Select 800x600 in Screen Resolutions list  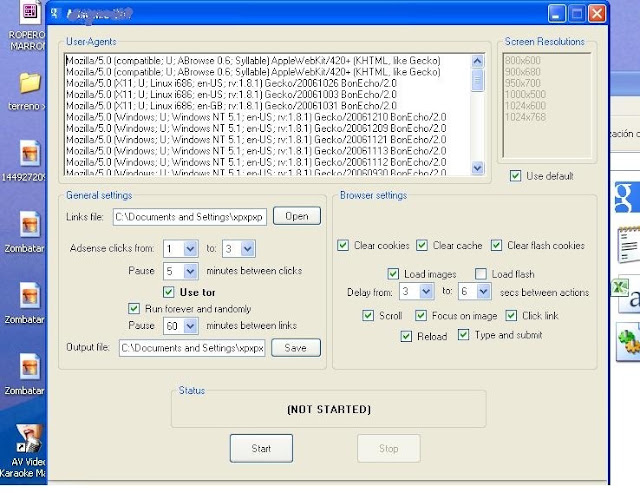pyautogui.click(x=523, y=60)
